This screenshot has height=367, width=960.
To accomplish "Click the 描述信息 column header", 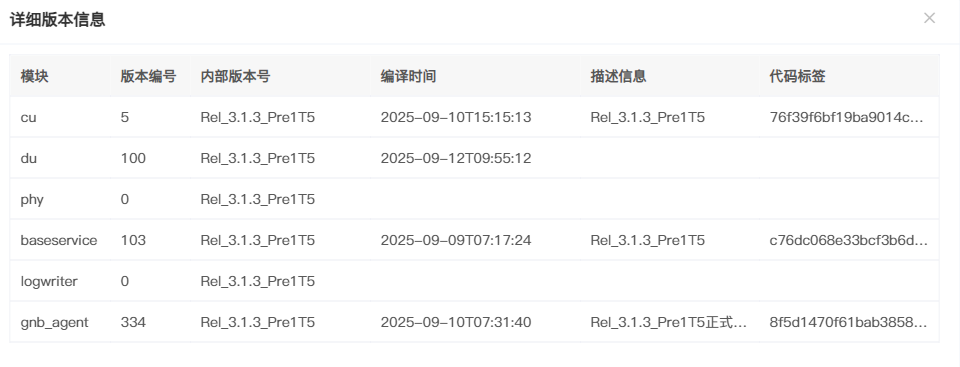I will click(x=618, y=76).
